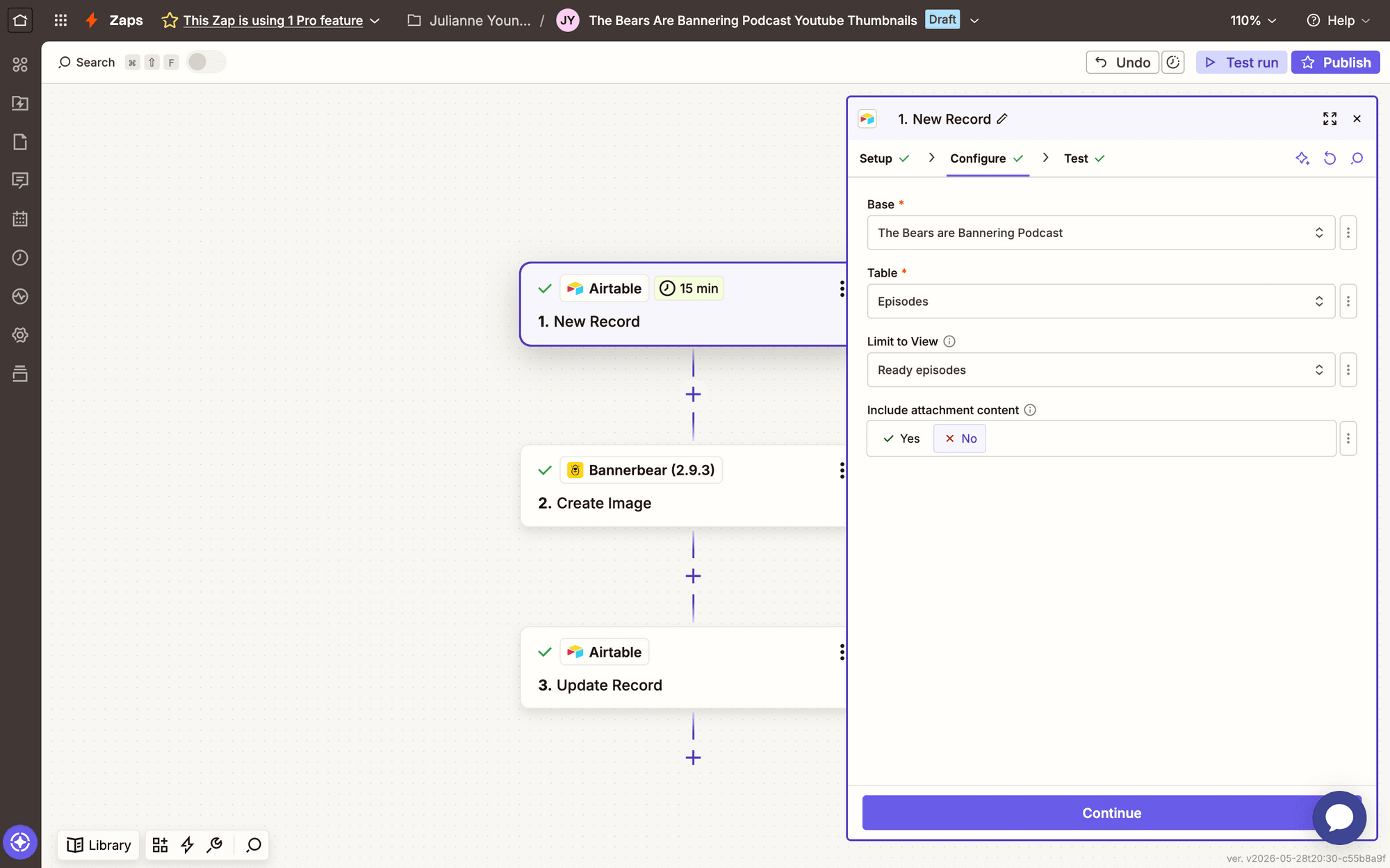The image size is (1390, 868).
Task: Select the Bannerbear Create Image step
Action: coord(684,486)
